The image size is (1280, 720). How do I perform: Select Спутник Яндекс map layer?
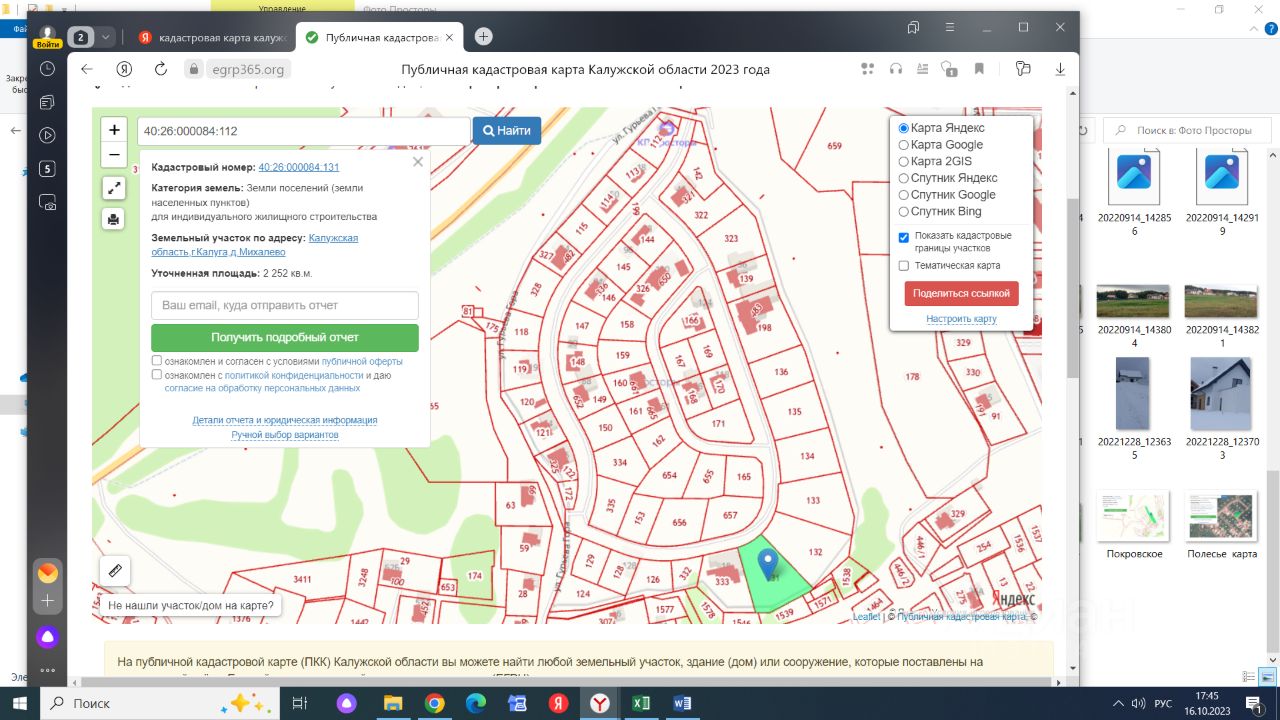[904, 178]
